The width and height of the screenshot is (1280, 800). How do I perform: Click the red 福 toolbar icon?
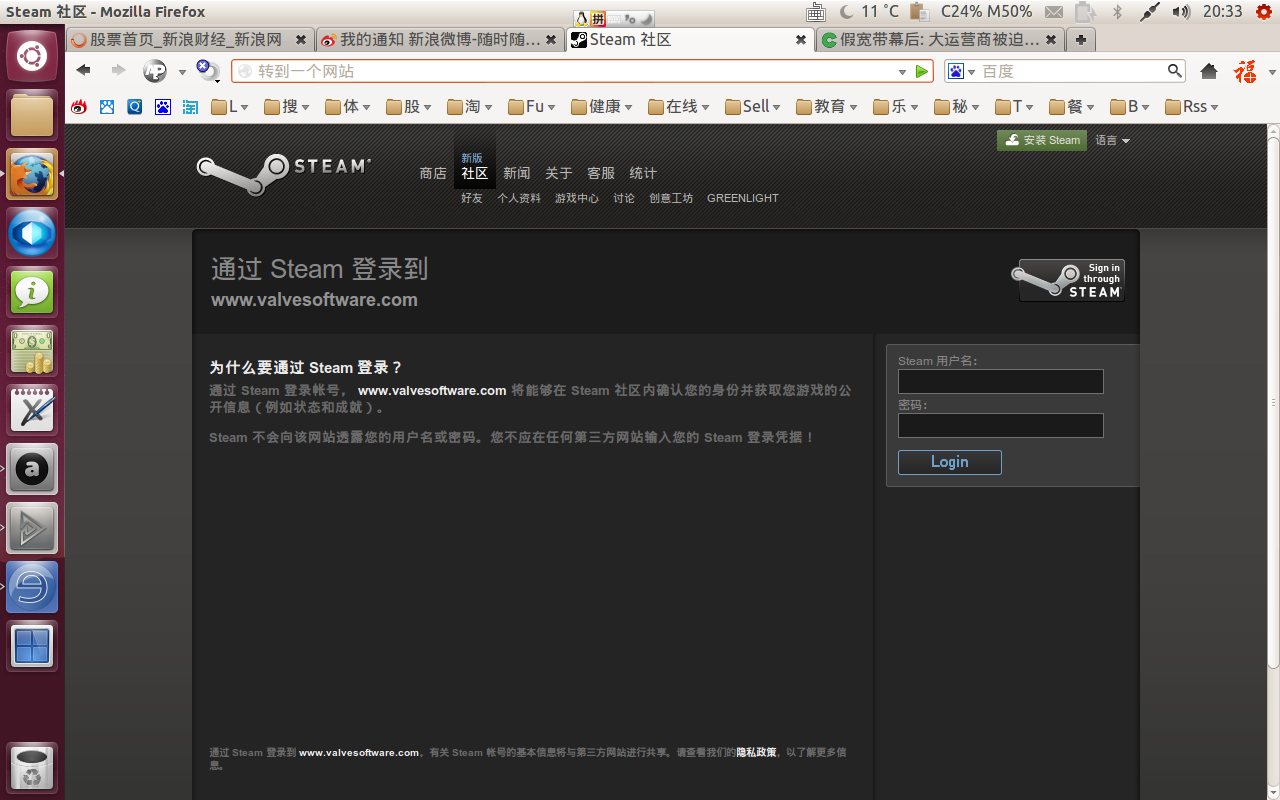(x=1245, y=71)
